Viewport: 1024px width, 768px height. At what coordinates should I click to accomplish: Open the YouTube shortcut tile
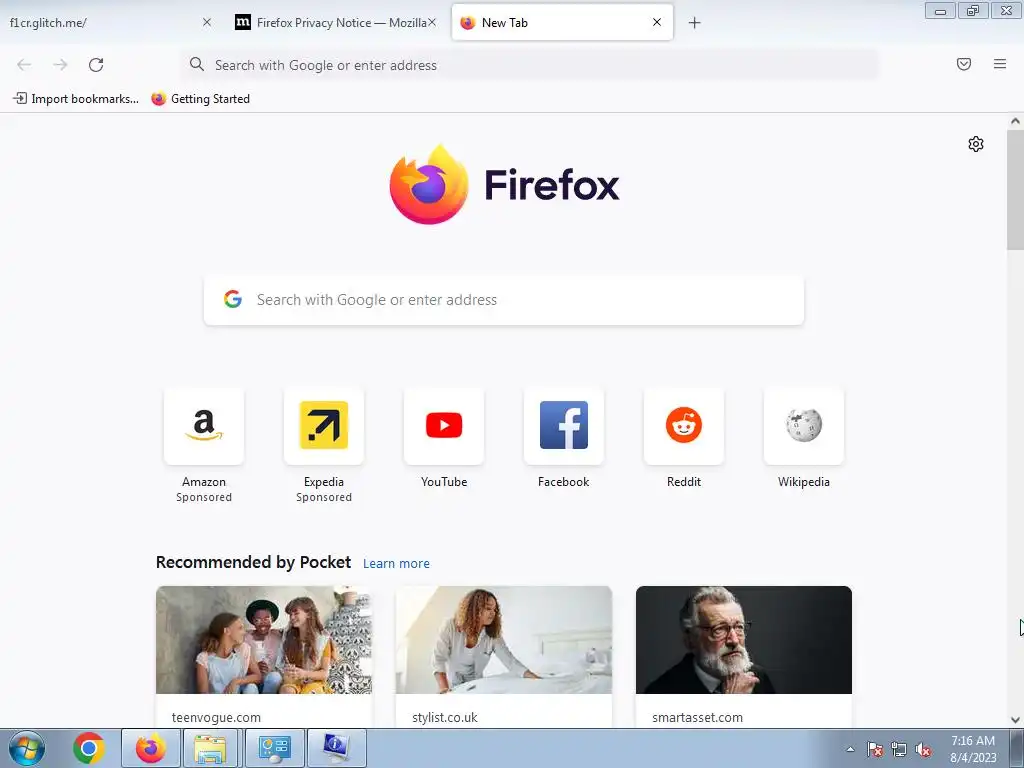[x=444, y=426]
